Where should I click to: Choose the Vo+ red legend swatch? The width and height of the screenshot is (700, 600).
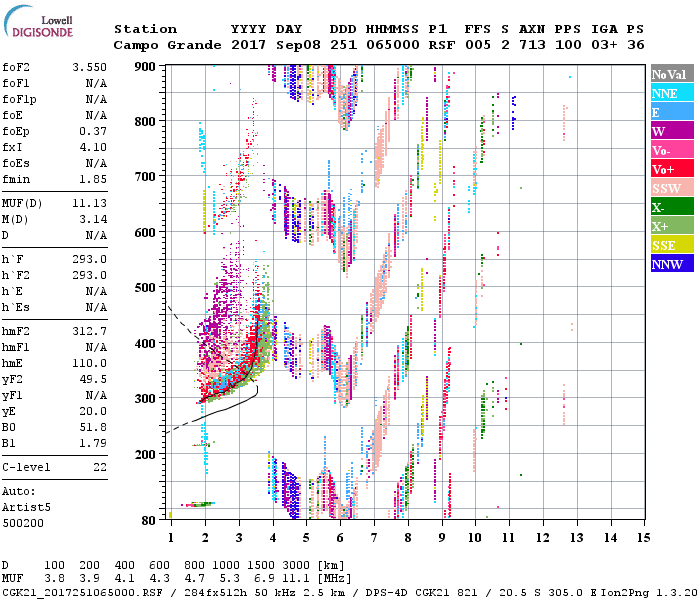click(x=672, y=169)
